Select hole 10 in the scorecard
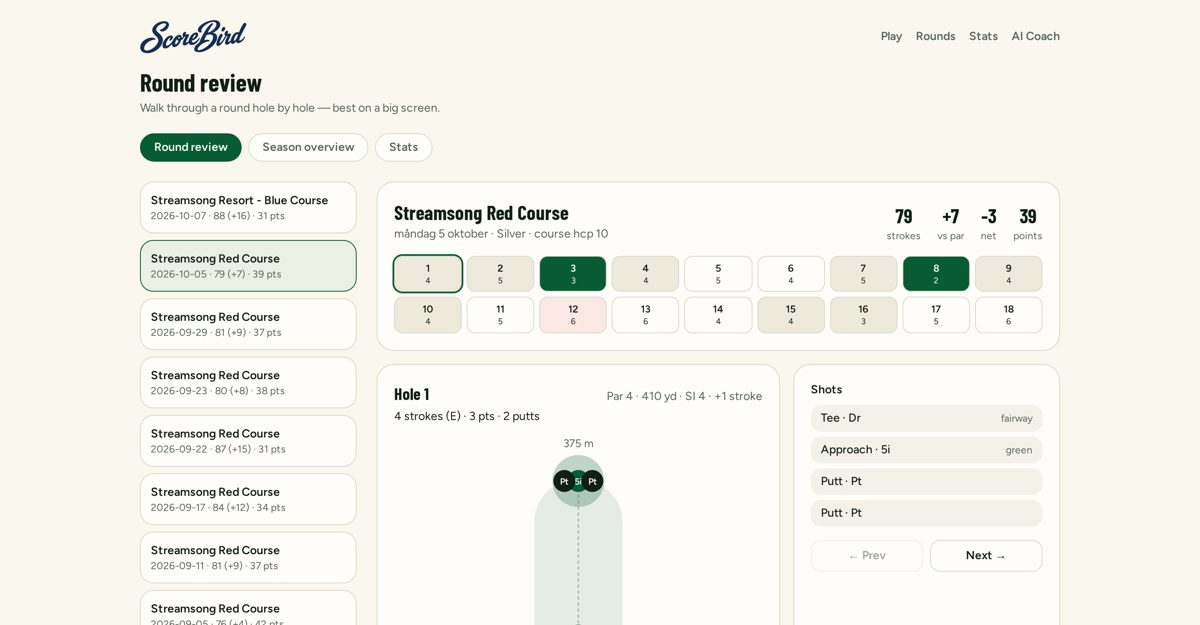 pyautogui.click(x=428, y=315)
